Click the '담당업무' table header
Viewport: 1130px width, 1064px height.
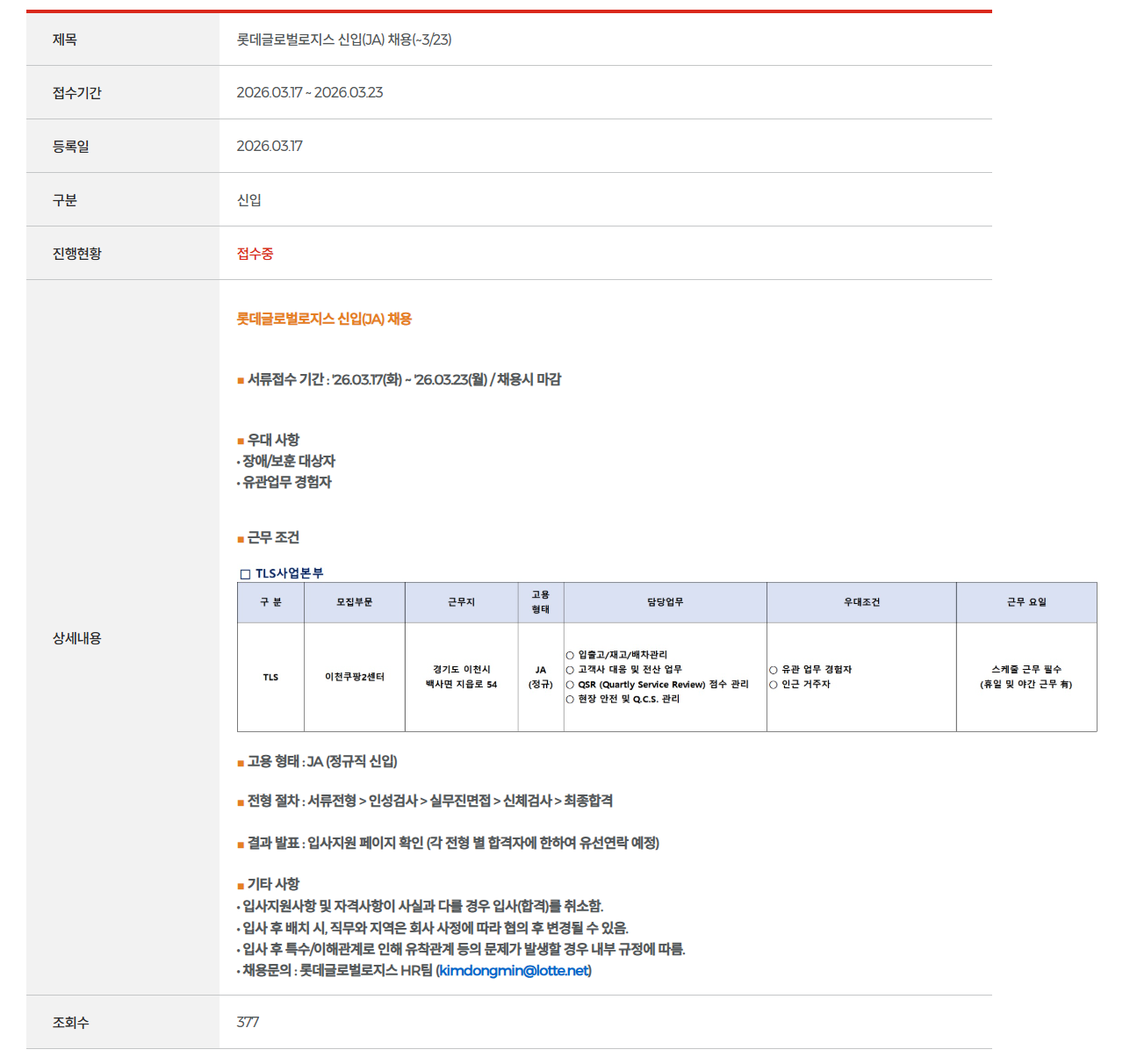pyautogui.click(x=666, y=602)
